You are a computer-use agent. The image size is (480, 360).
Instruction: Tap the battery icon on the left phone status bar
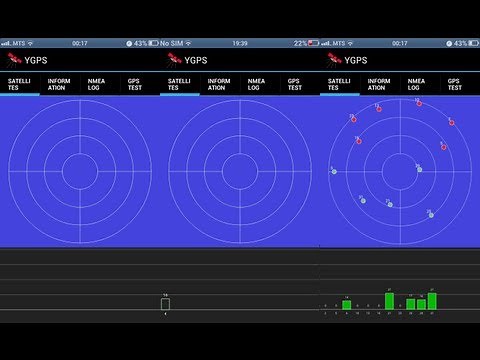point(153,43)
